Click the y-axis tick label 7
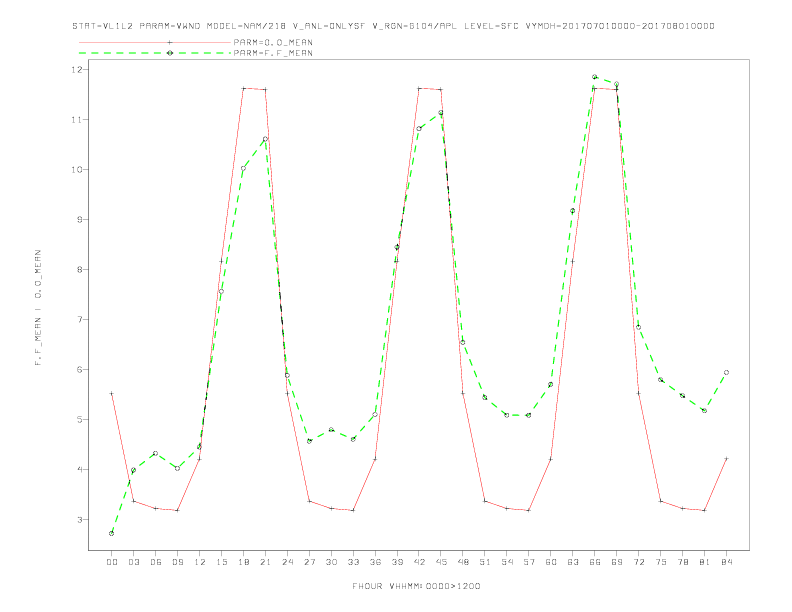 79,320
